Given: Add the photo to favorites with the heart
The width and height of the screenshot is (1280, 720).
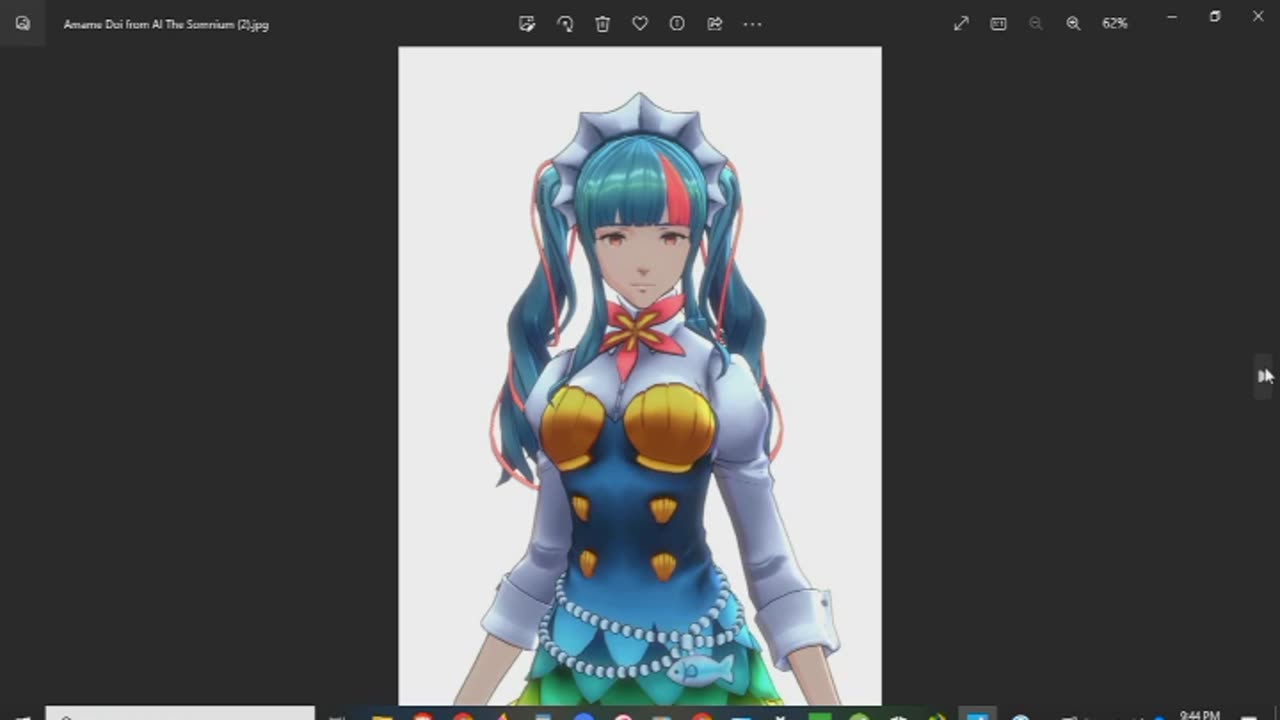Looking at the screenshot, I should [640, 24].
